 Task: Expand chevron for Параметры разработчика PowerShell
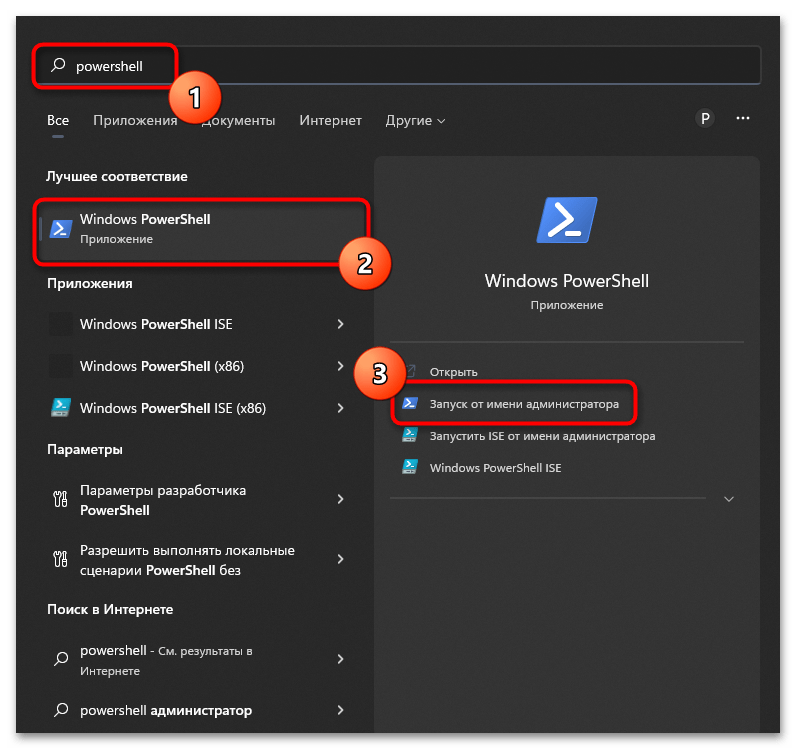coord(340,499)
